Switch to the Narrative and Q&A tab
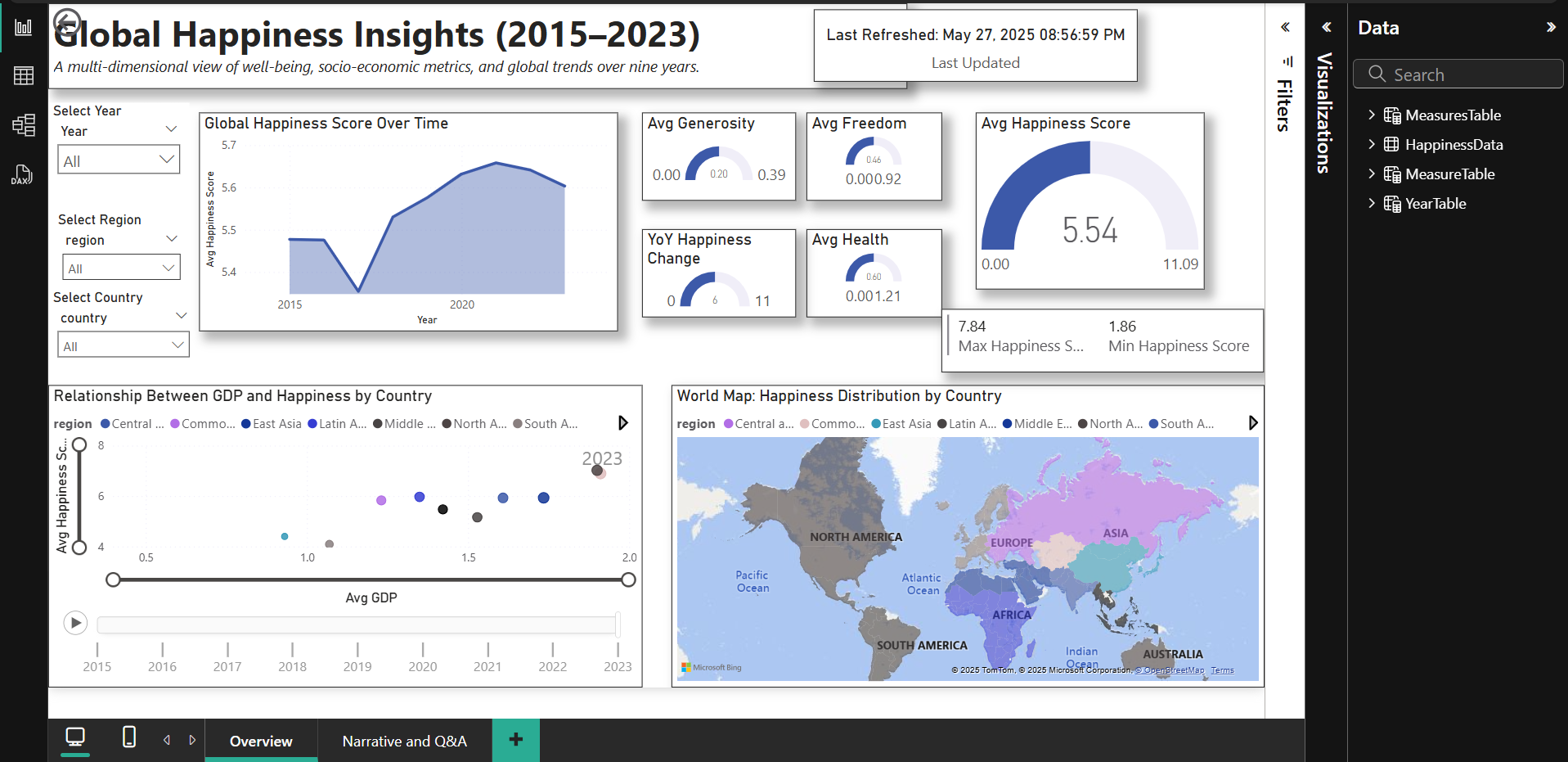This screenshot has height=762, width=1568. pyautogui.click(x=404, y=741)
